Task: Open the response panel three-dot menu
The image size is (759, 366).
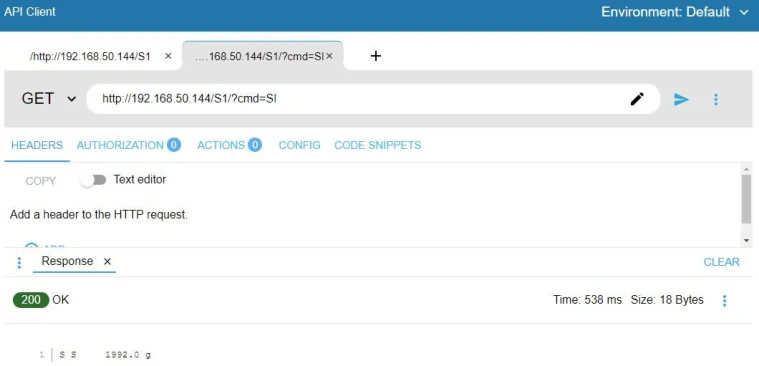Action: [19, 262]
